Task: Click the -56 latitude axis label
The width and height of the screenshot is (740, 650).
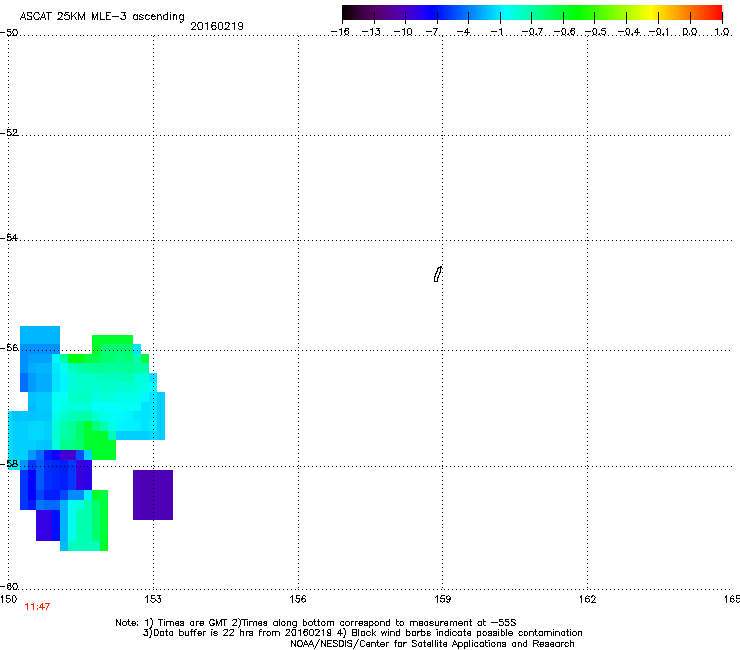Action: (9, 347)
